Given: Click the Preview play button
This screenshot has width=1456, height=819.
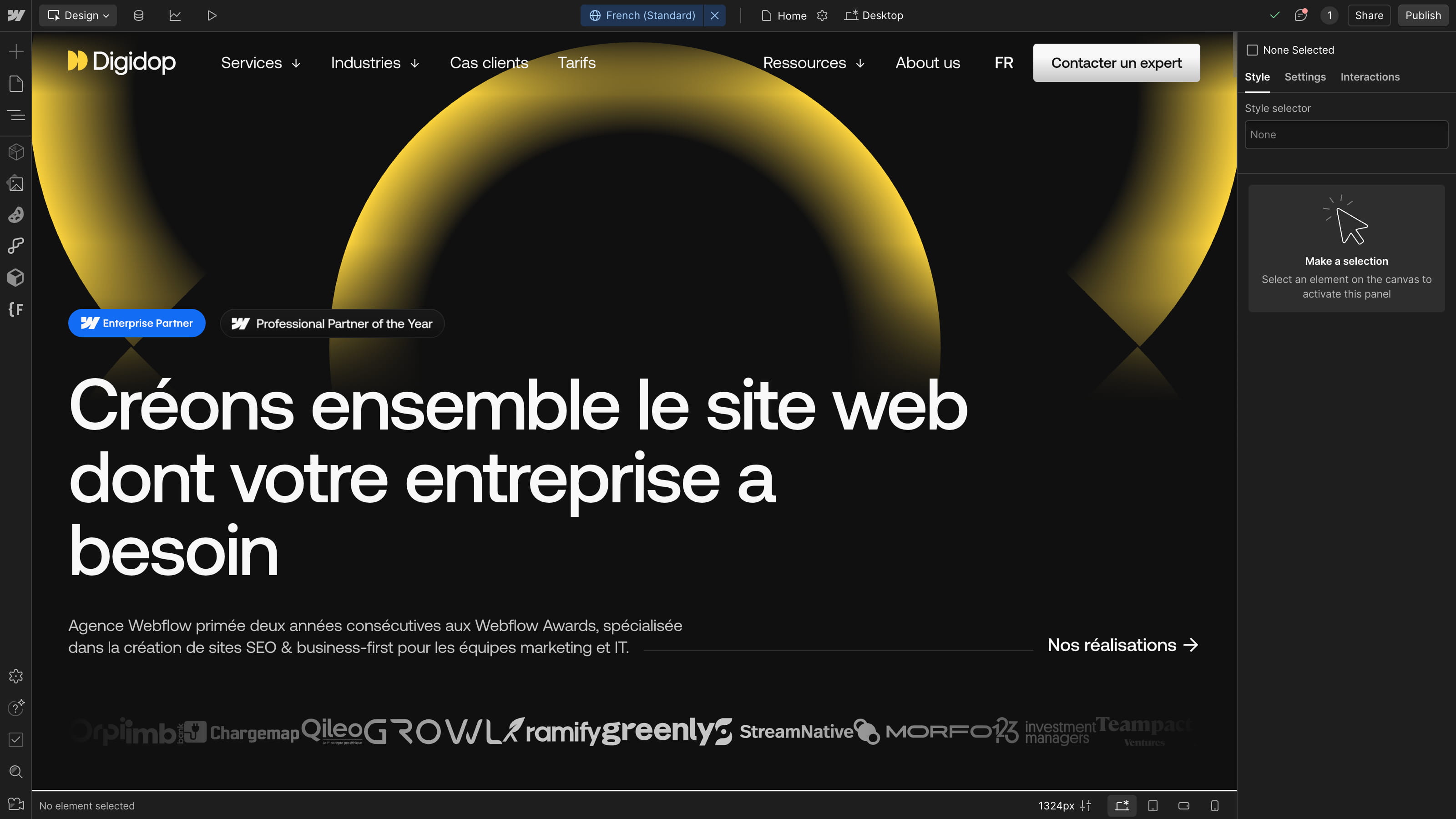Looking at the screenshot, I should 212,15.
